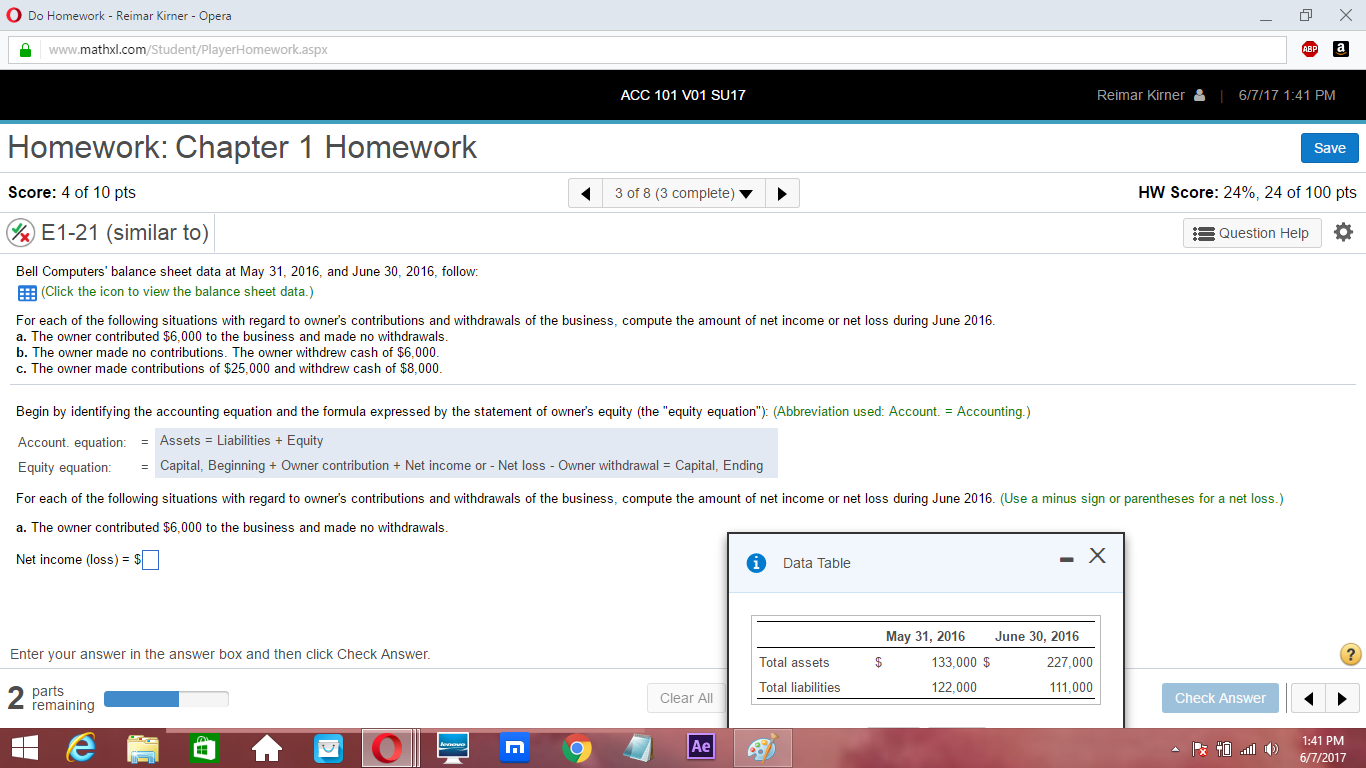Image resolution: width=1366 pixels, height=768 pixels.
Task: Go to the previous question arrow
Action: pyautogui.click(x=585, y=193)
